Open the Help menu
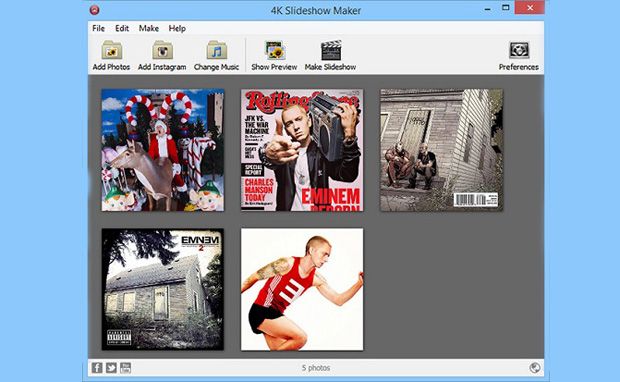Viewport: 620px width, 382px height. pos(177,28)
